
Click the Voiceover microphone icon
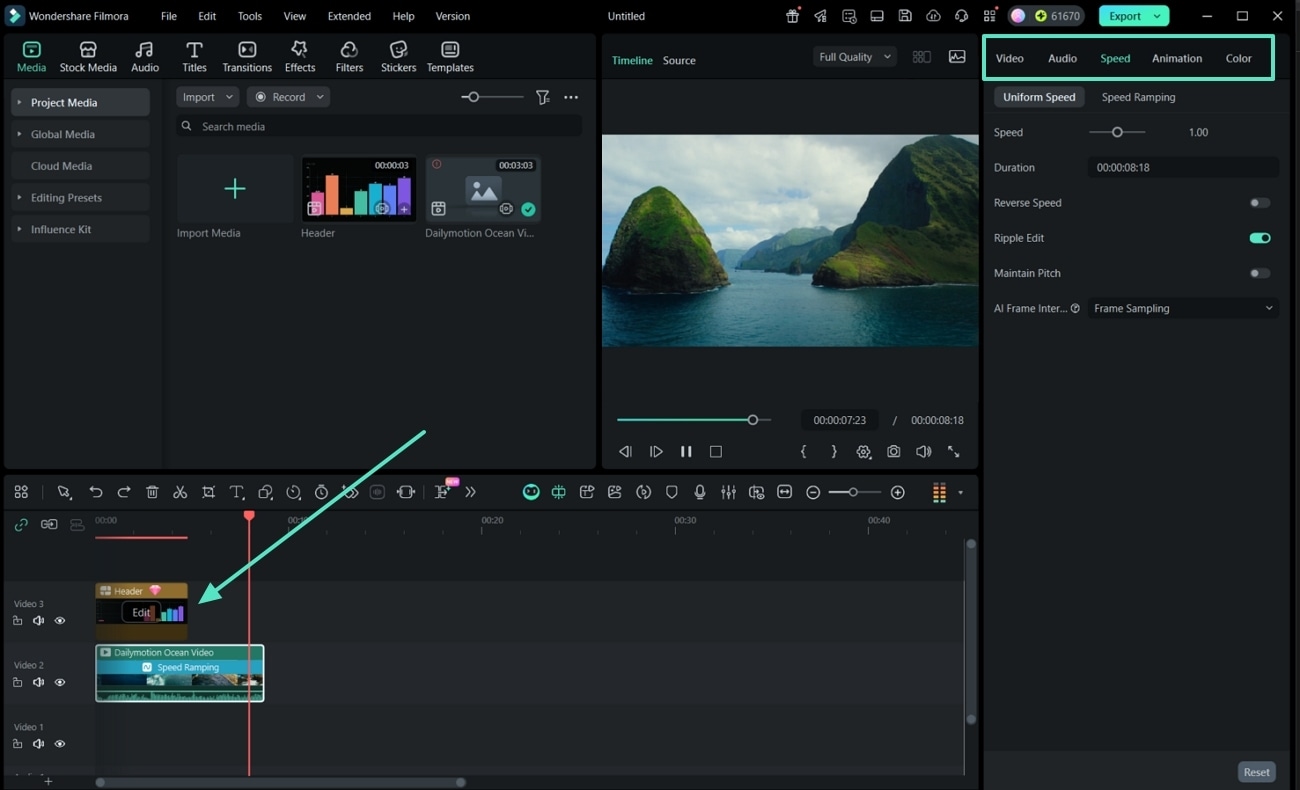click(x=699, y=491)
